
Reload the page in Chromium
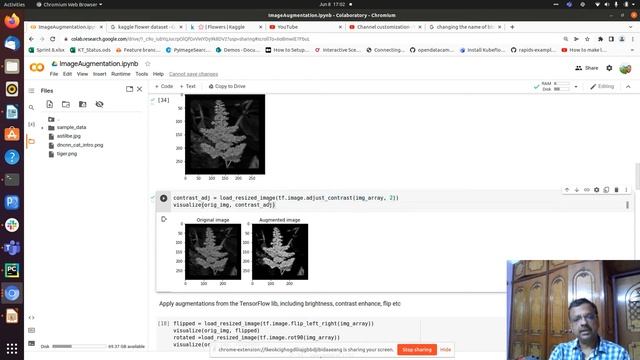point(53,39)
